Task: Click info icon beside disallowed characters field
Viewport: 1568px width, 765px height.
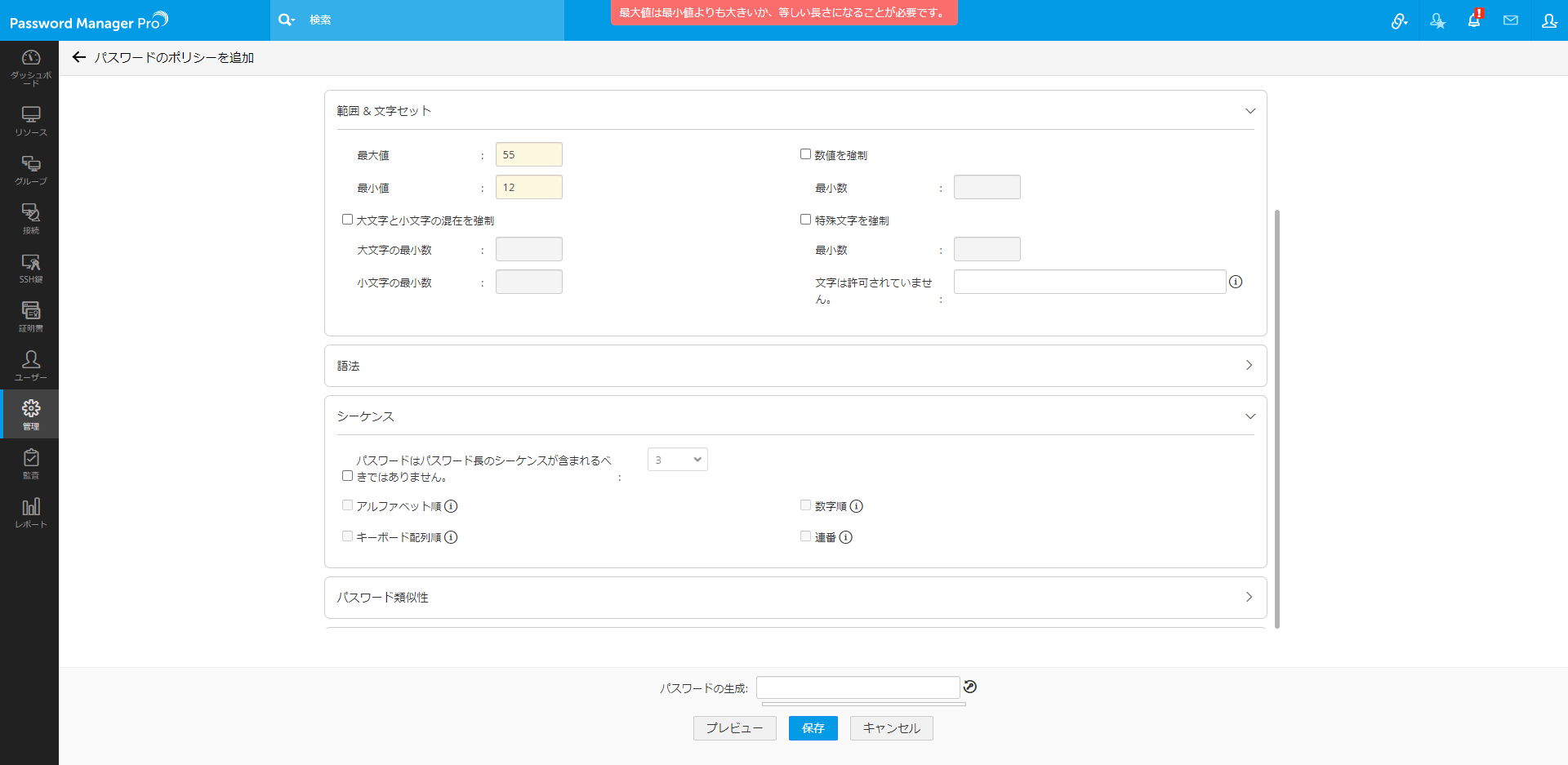Action: 1236,282
